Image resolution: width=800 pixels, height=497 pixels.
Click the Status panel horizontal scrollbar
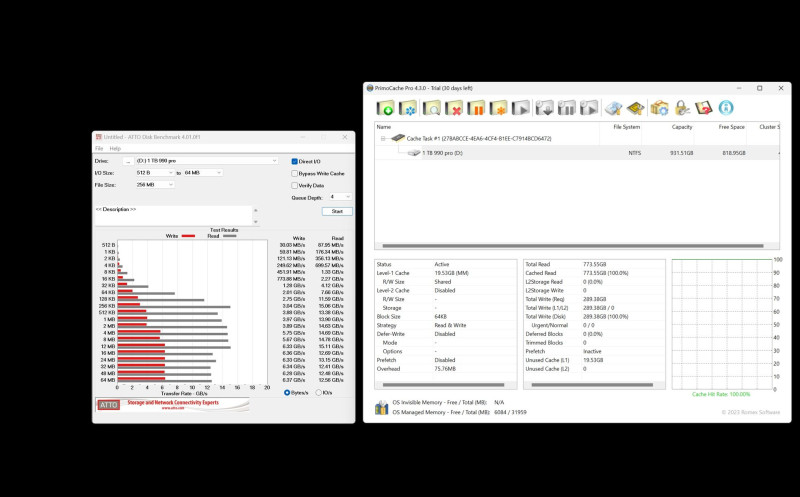coord(443,385)
